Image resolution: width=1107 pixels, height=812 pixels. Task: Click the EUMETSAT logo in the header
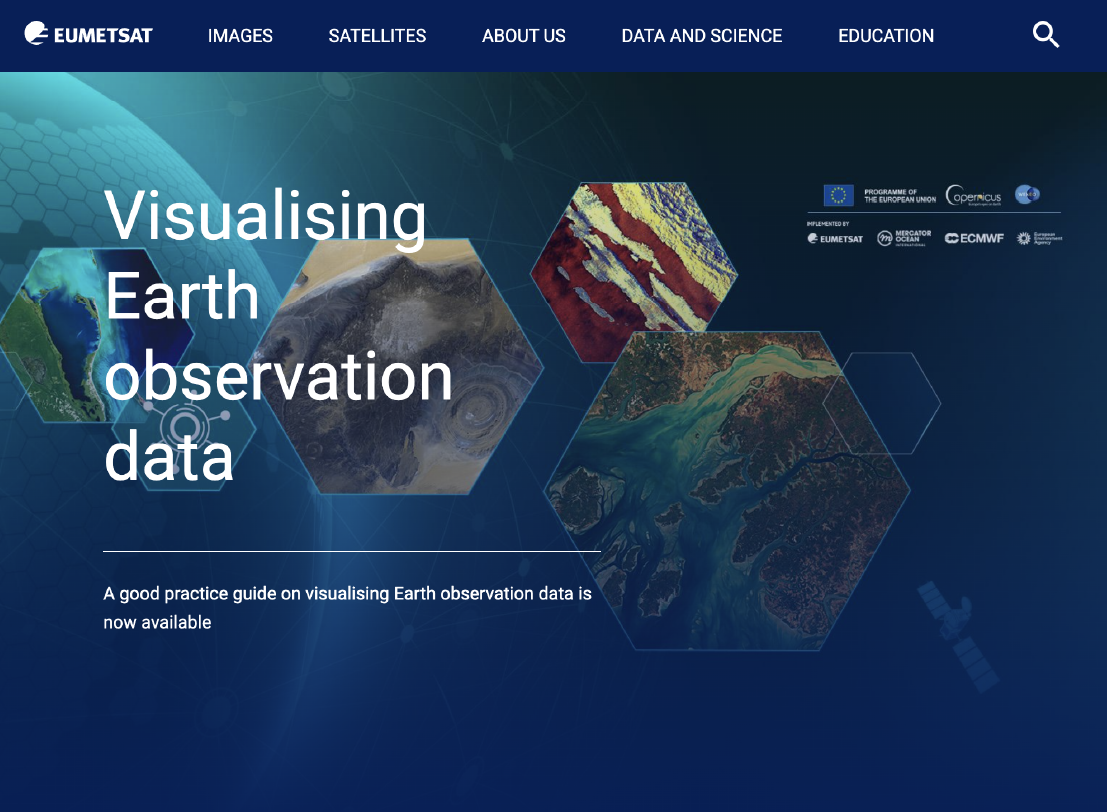pos(88,35)
